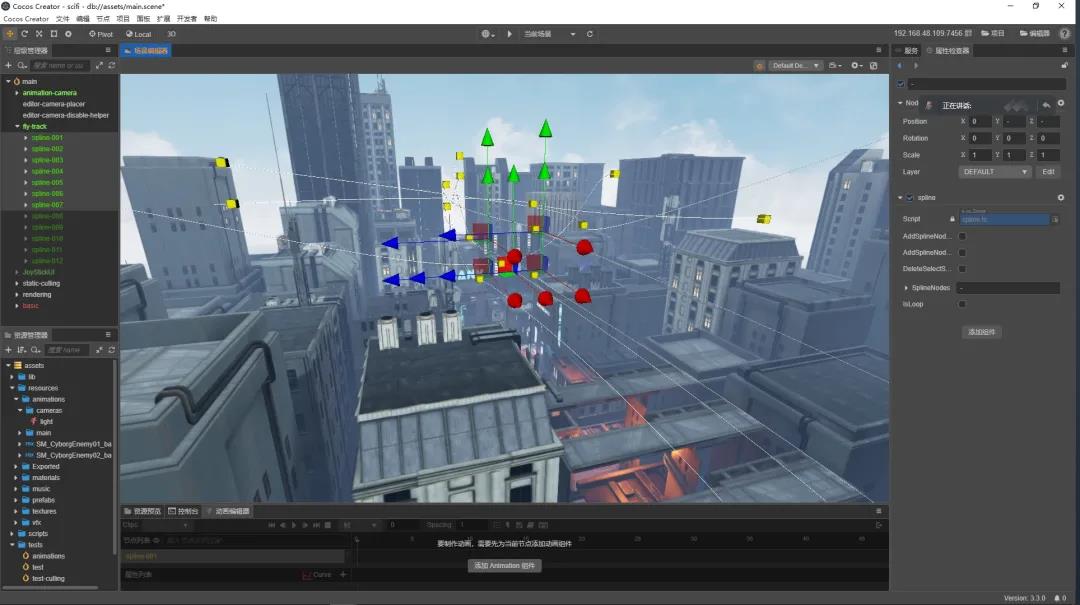Image resolution: width=1080 pixels, height=605 pixels.
Task: Collapse the fly-track node in hierarchy
Action: pos(17,127)
